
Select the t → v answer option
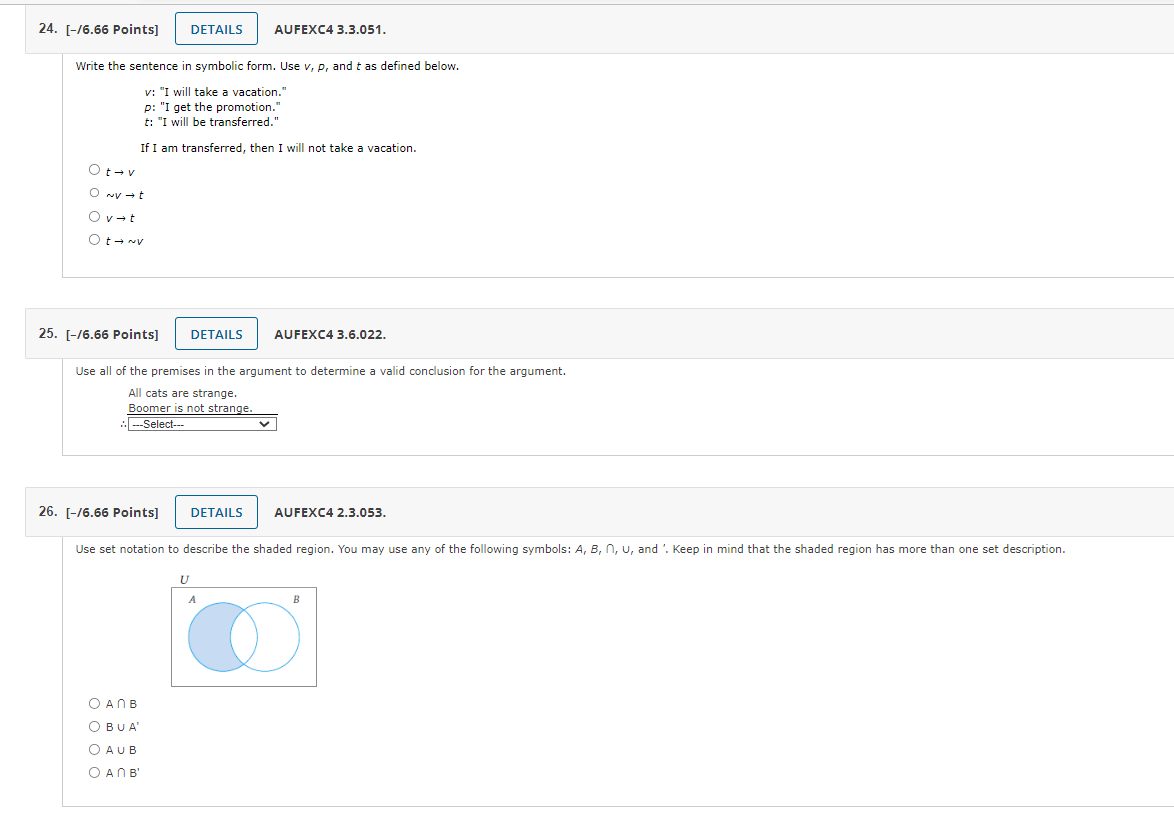tap(93, 169)
